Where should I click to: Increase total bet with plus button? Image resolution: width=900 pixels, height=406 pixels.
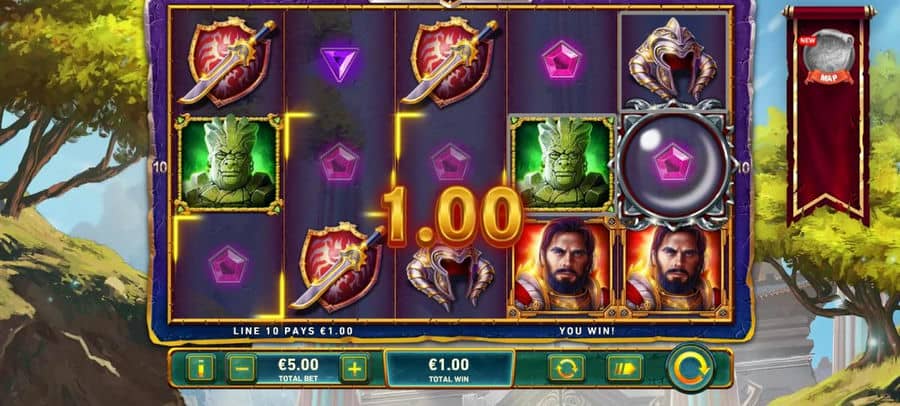(x=355, y=368)
